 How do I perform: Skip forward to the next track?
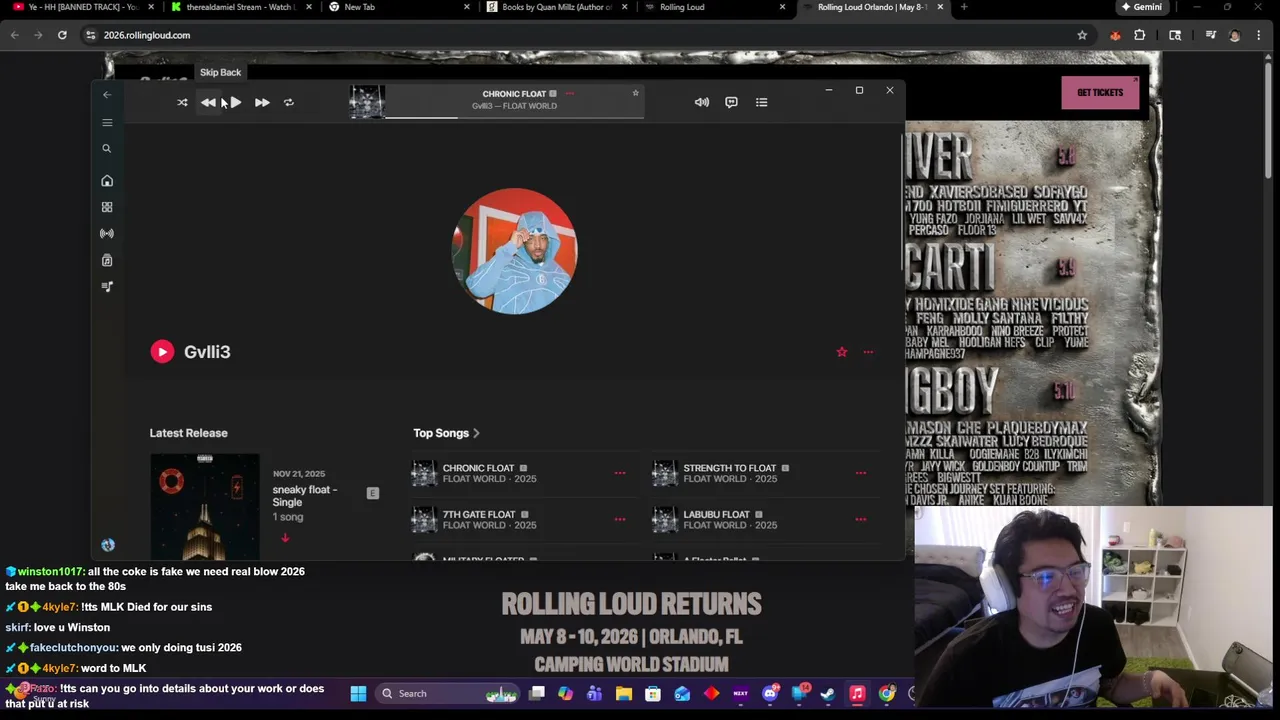tap(262, 102)
